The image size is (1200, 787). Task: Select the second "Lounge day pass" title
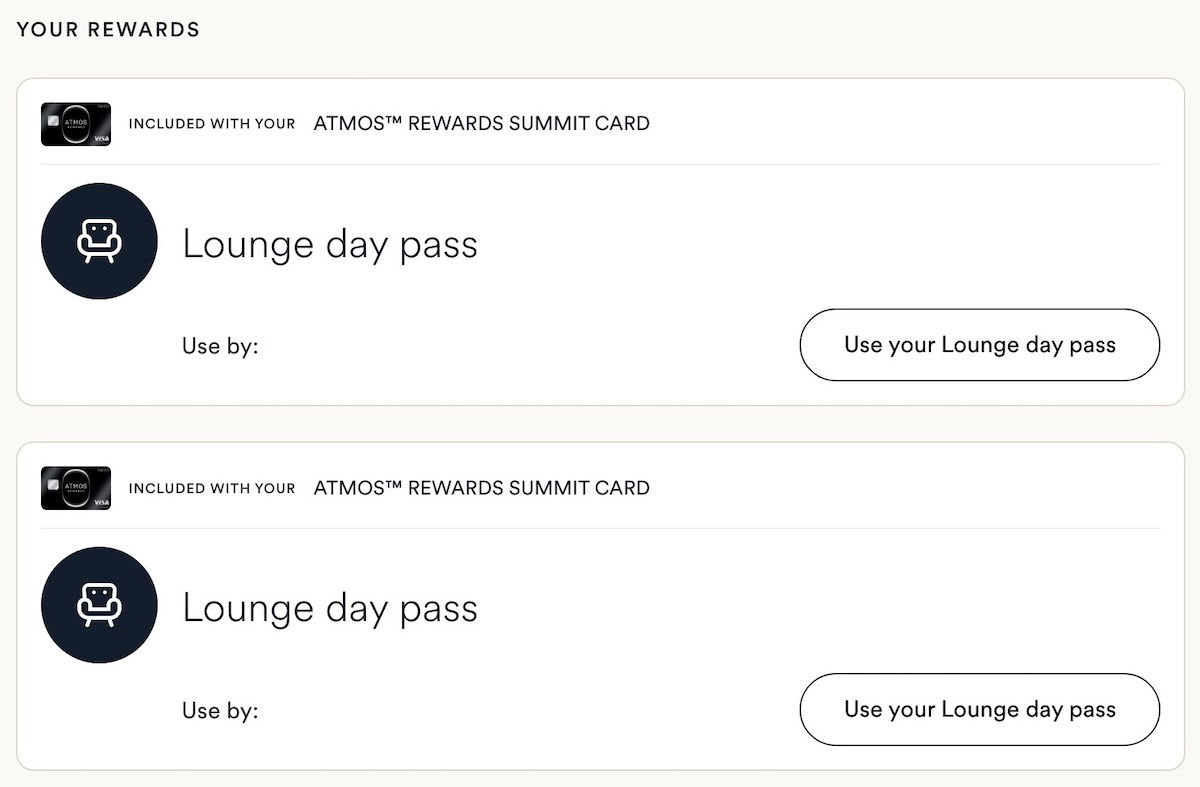(329, 609)
